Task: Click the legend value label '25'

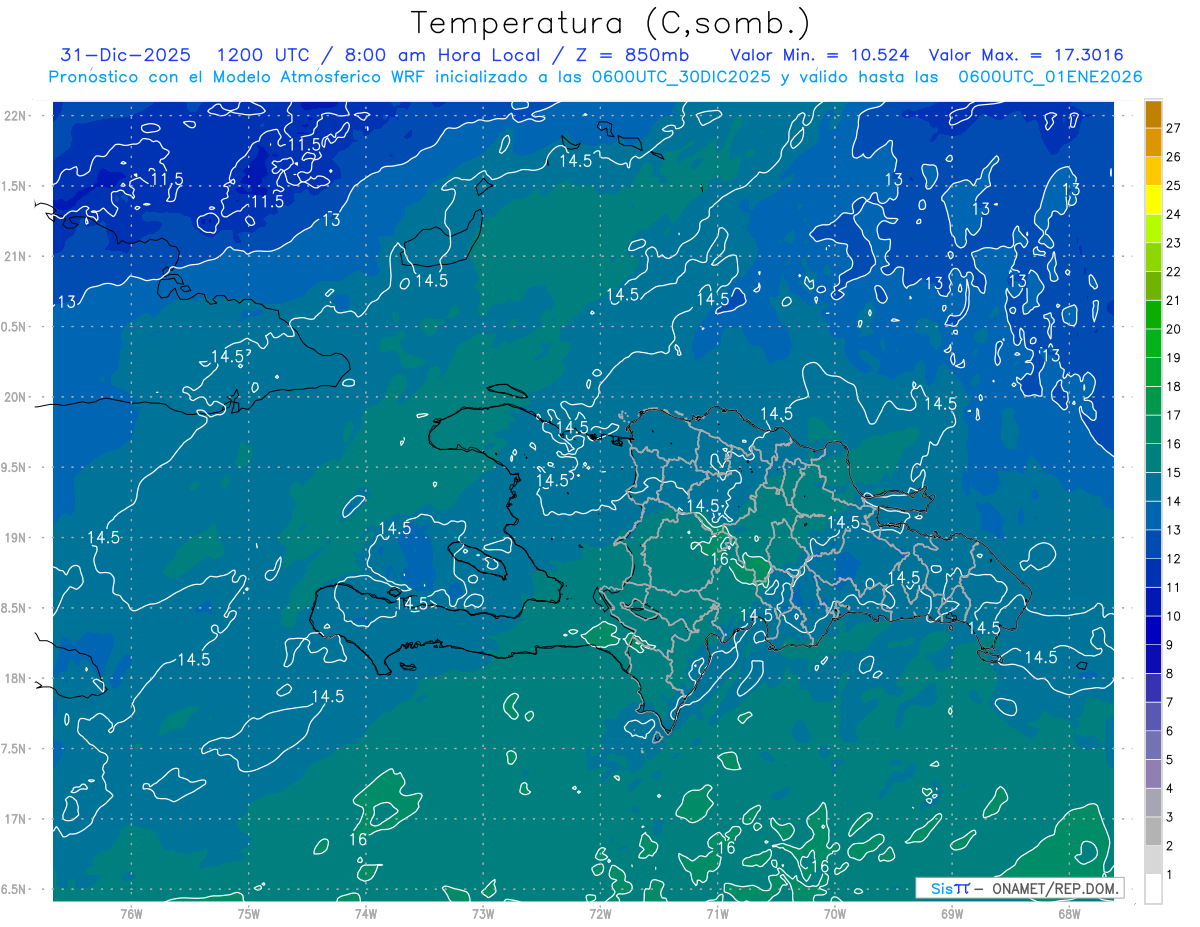Action: point(1173,186)
